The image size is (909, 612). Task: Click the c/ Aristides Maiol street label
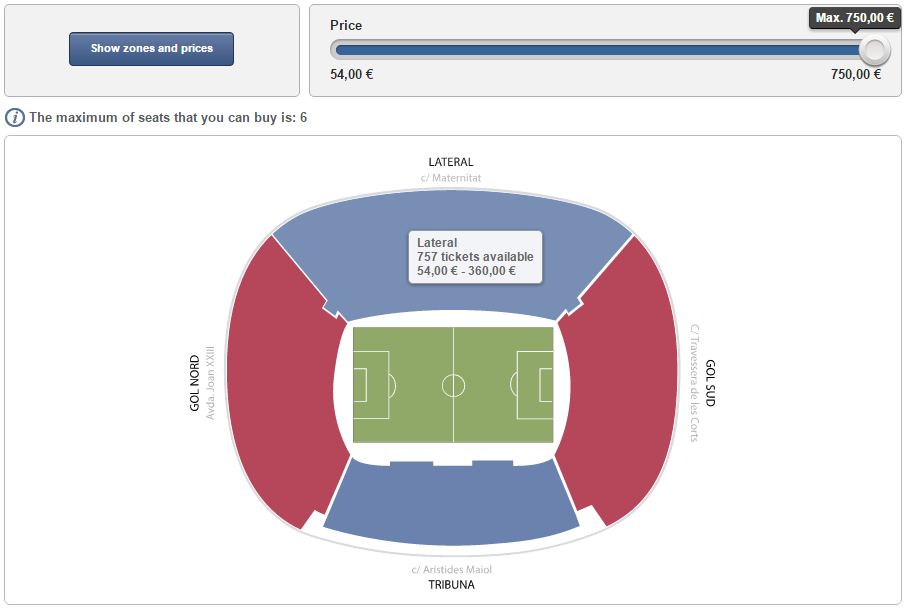pyautogui.click(x=451, y=570)
